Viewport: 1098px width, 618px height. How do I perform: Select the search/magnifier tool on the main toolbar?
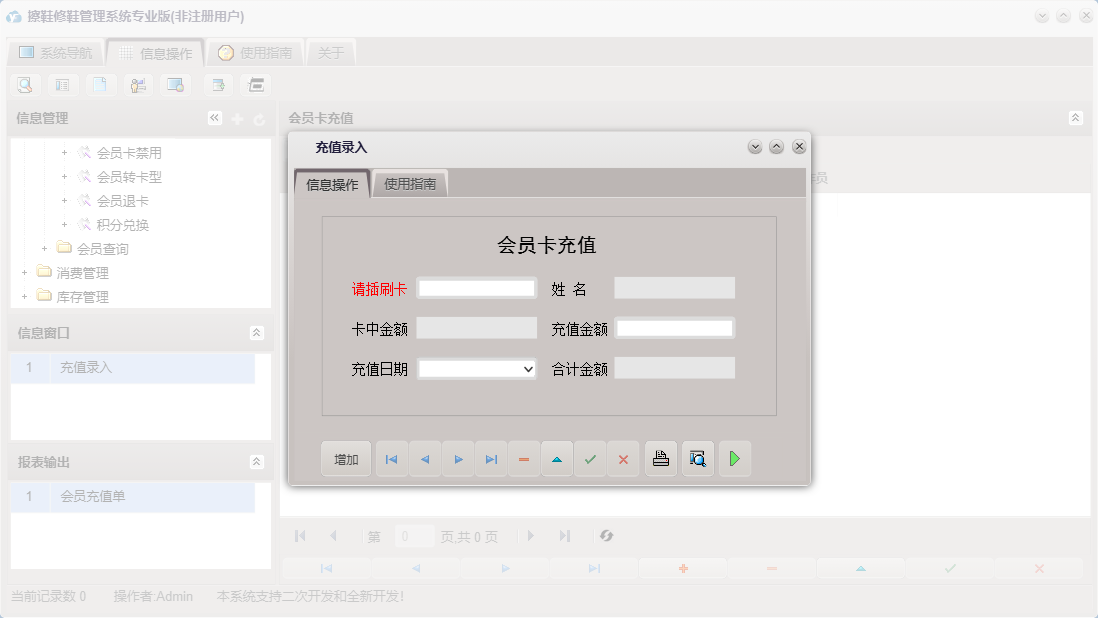click(24, 85)
